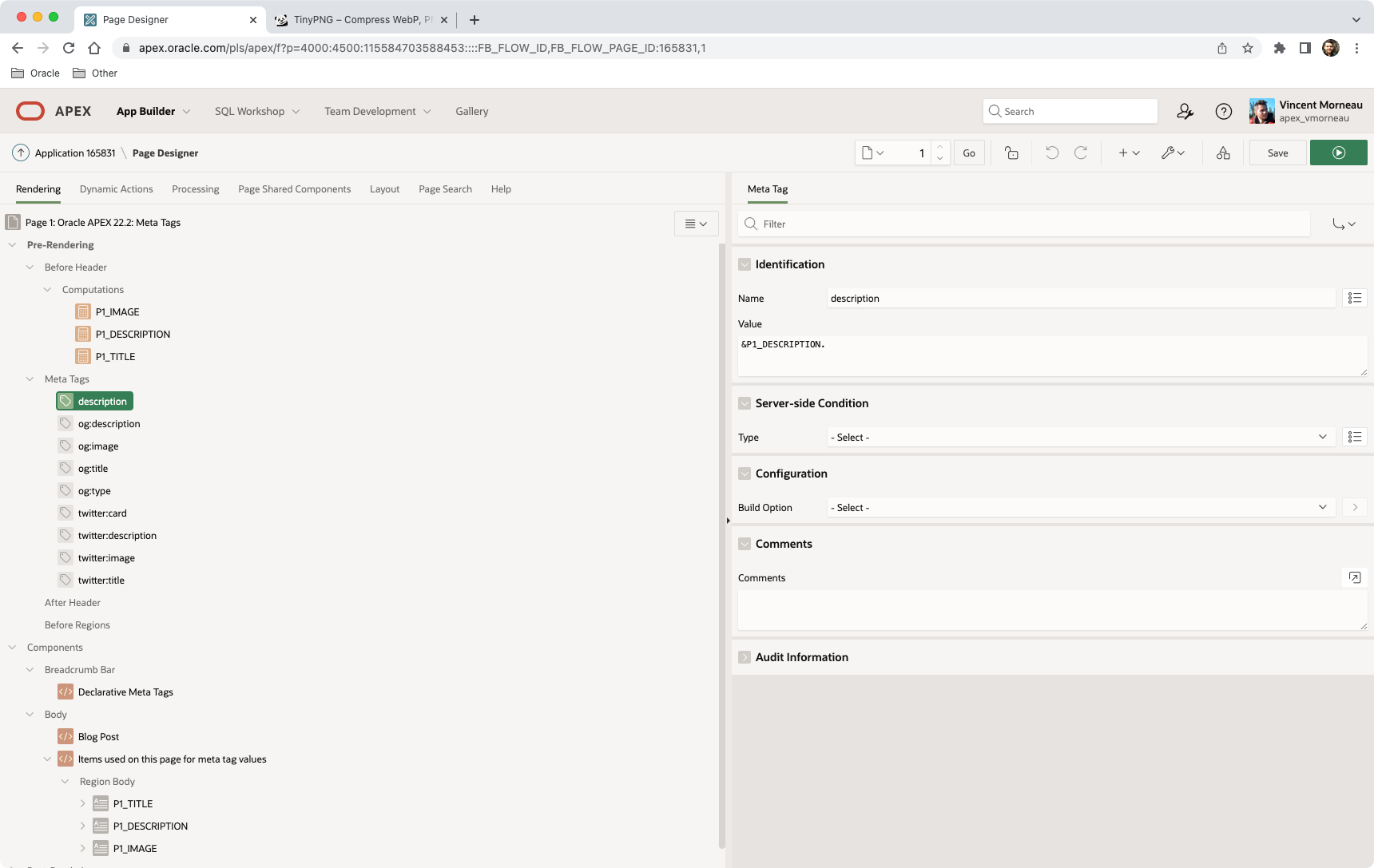1374x868 pixels.
Task: Reload the page with the refresh icon
Action: tap(69, 48)
